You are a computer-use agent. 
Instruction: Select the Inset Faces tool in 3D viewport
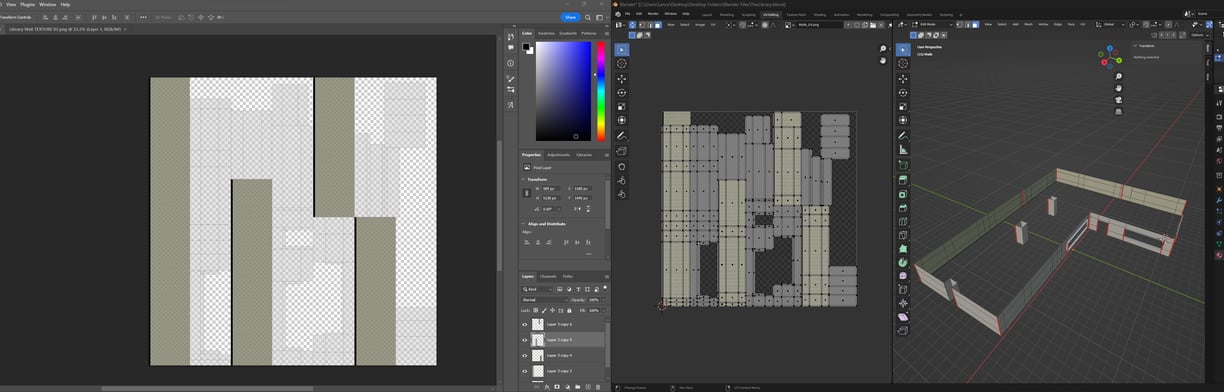pyautogui.click(x=903, y=194)
